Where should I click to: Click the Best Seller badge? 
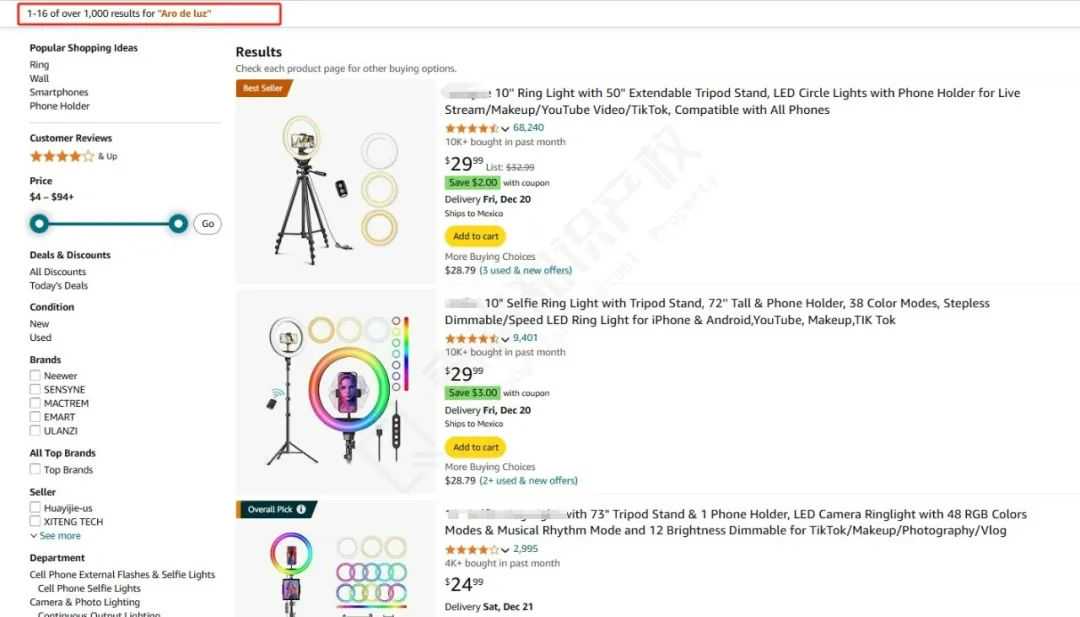pyautogui.click(x=263, y=88)
